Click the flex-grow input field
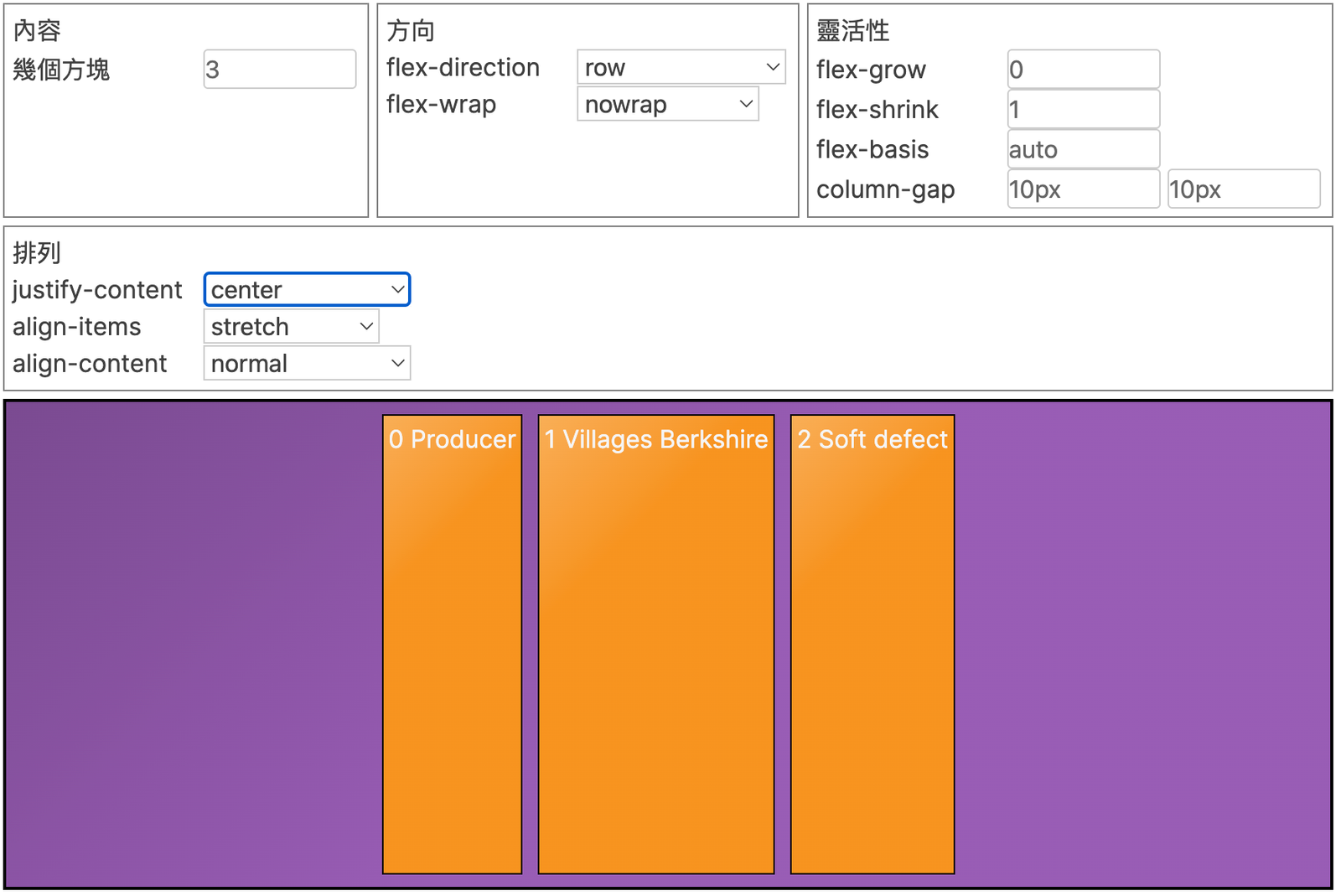 (x=1083, y=70)
